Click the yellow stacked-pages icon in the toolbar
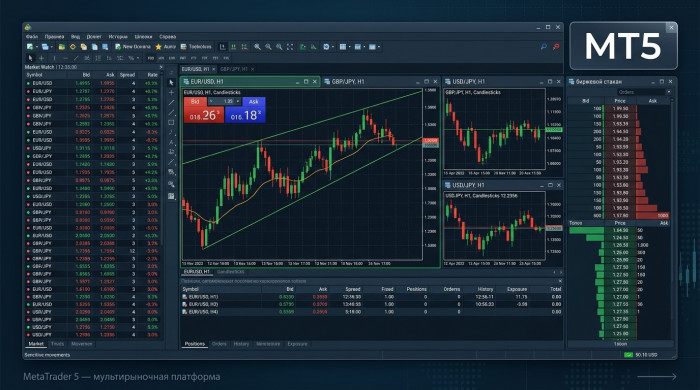 pos(83,46)
